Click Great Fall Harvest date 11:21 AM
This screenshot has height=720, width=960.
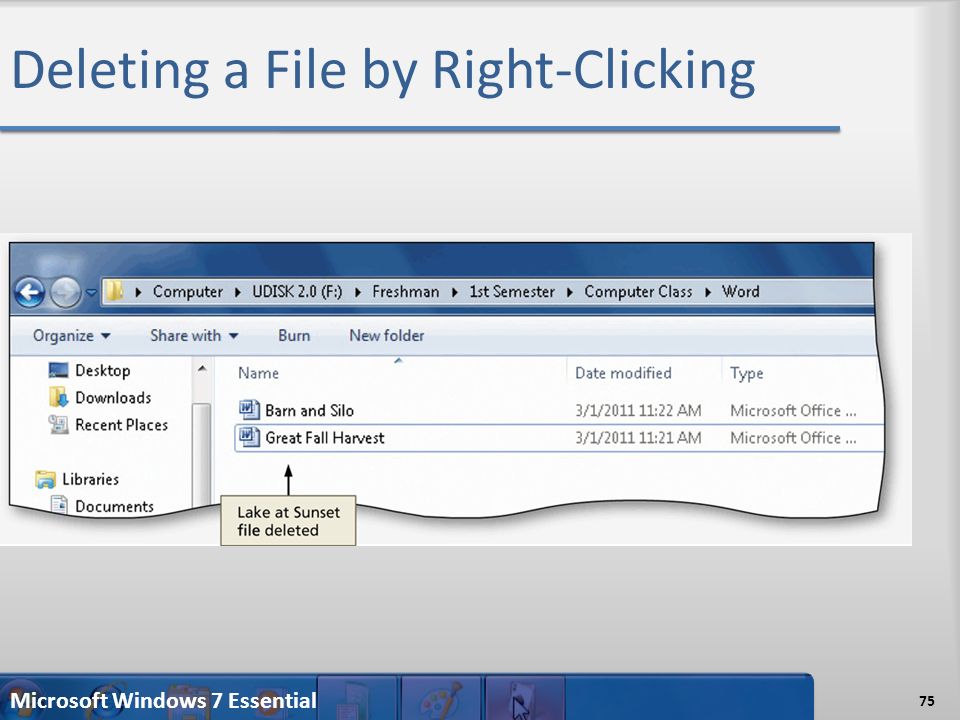point(638,438)
